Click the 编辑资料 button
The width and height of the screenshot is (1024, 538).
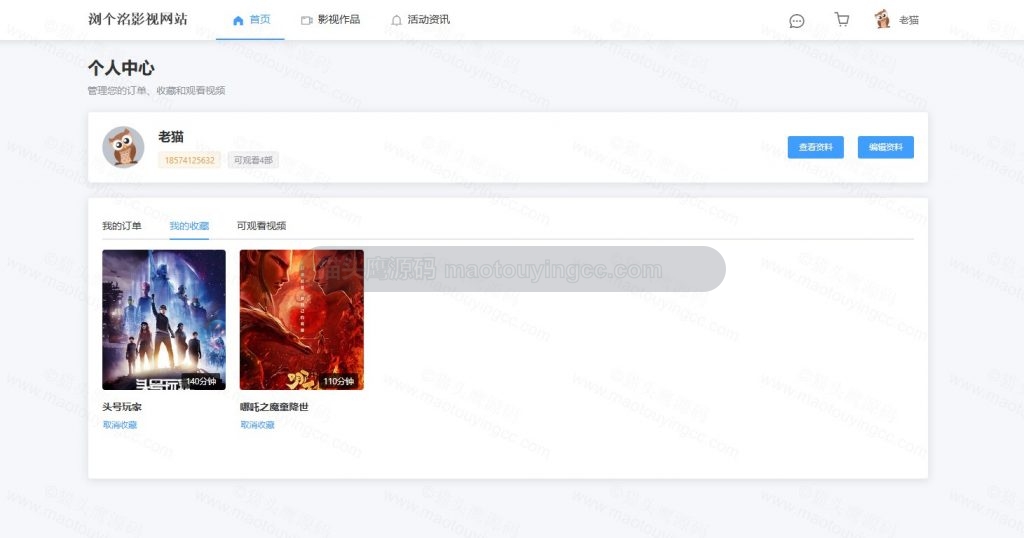pos(886,147)
